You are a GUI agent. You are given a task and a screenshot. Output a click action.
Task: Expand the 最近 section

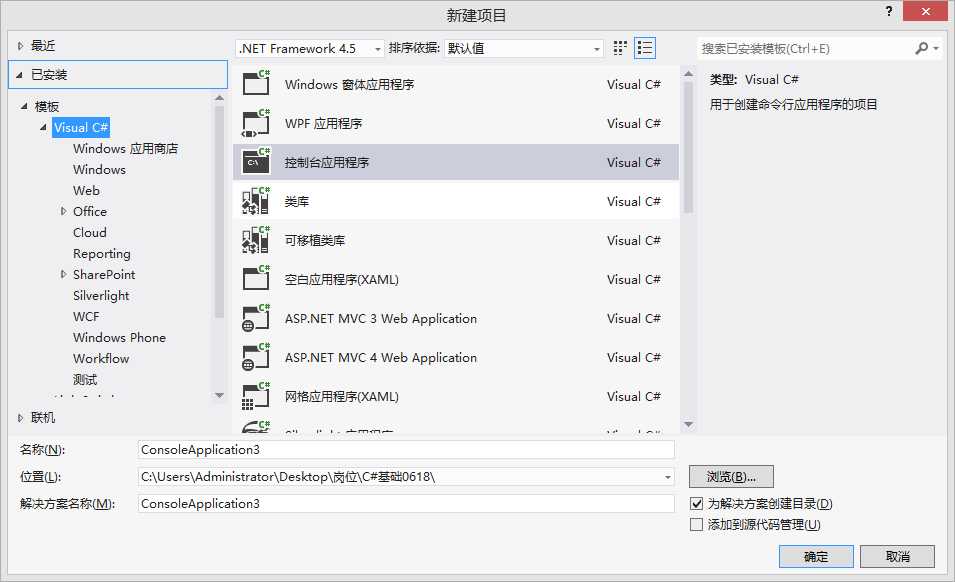tap(20, 46)
